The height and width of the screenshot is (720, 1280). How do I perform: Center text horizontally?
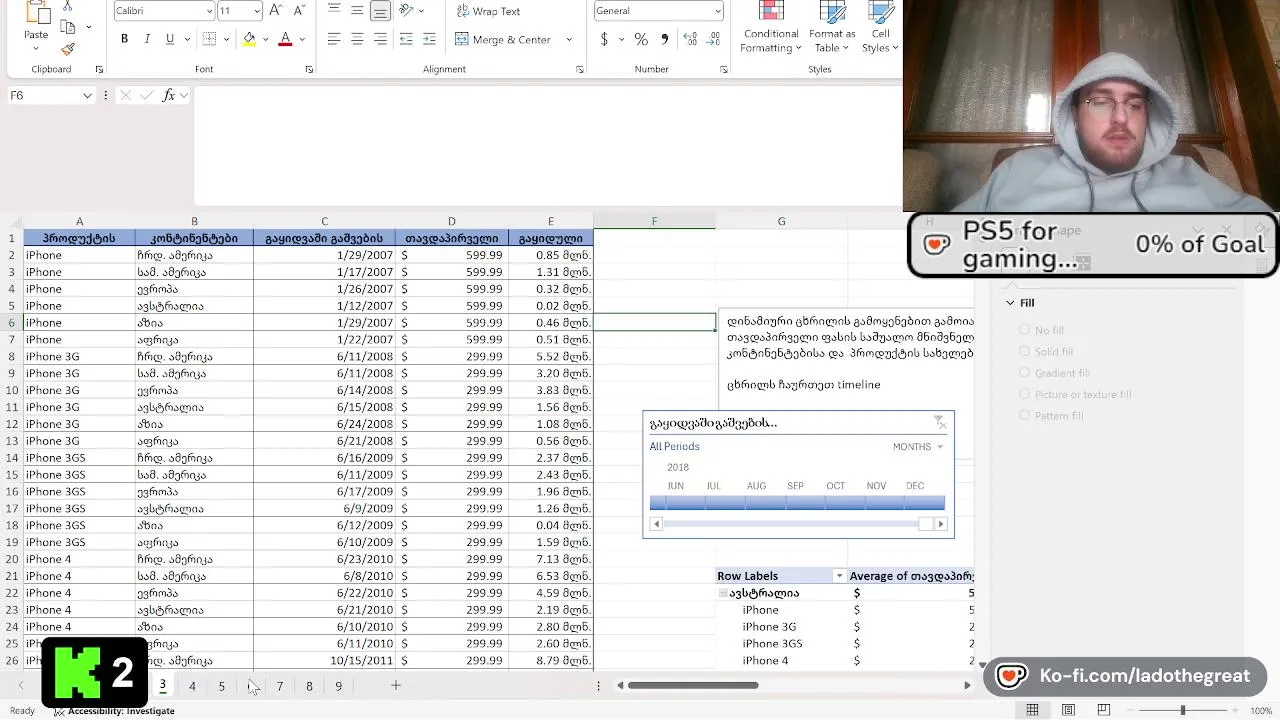point(357,39)
